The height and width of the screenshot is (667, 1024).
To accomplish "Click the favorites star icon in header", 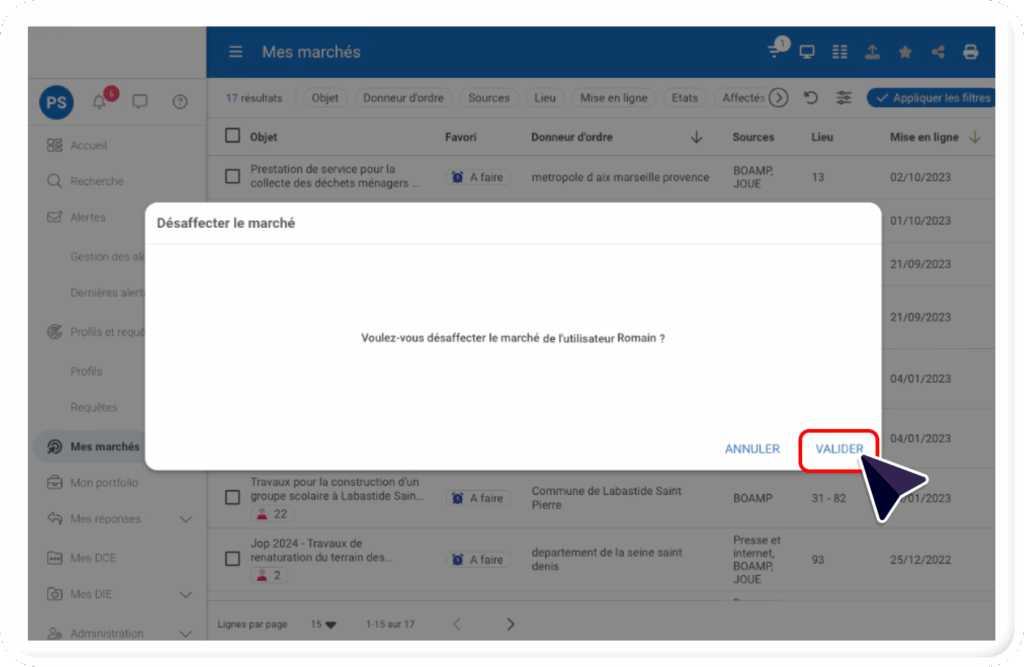I will click(x=905, y=52).
